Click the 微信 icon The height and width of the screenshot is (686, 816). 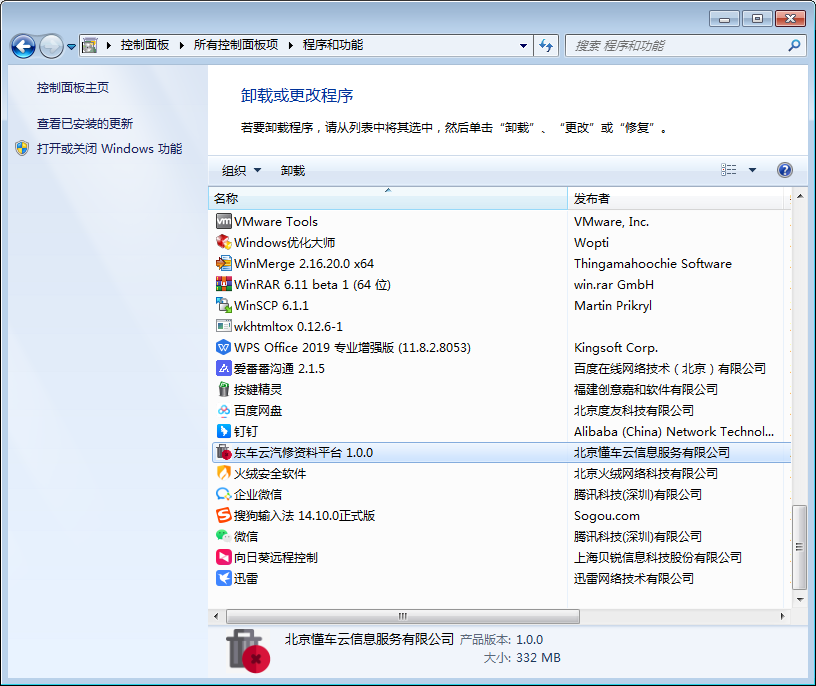click(223, 536)
